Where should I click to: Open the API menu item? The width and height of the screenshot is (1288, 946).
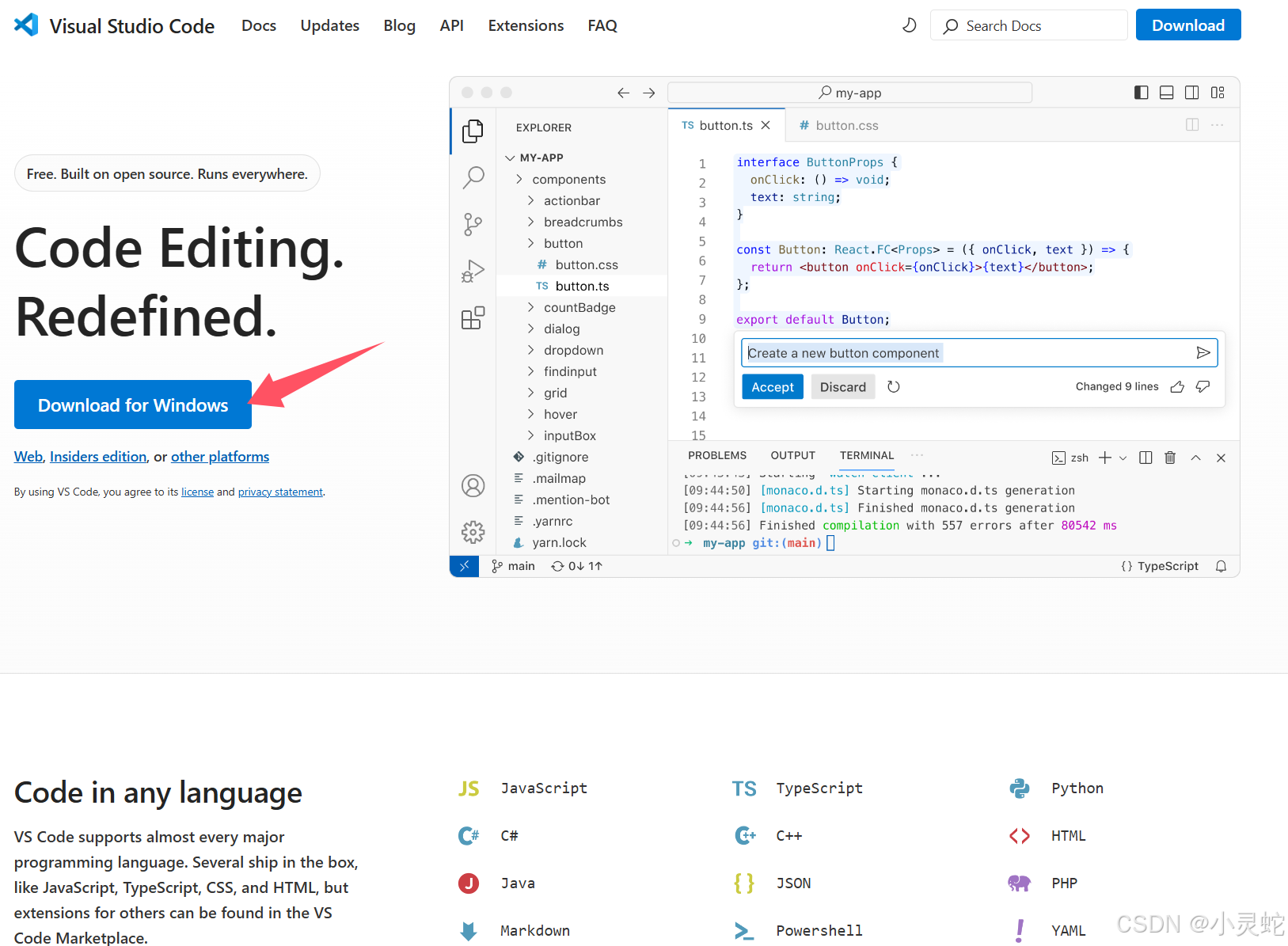451,25
